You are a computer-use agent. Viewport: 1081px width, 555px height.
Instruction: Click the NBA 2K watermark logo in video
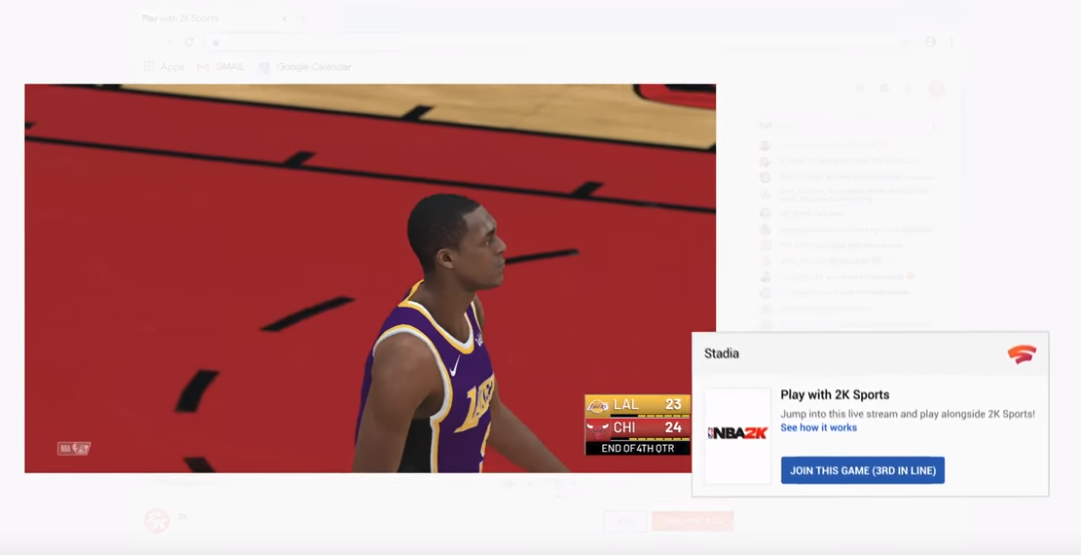[74, 448]
